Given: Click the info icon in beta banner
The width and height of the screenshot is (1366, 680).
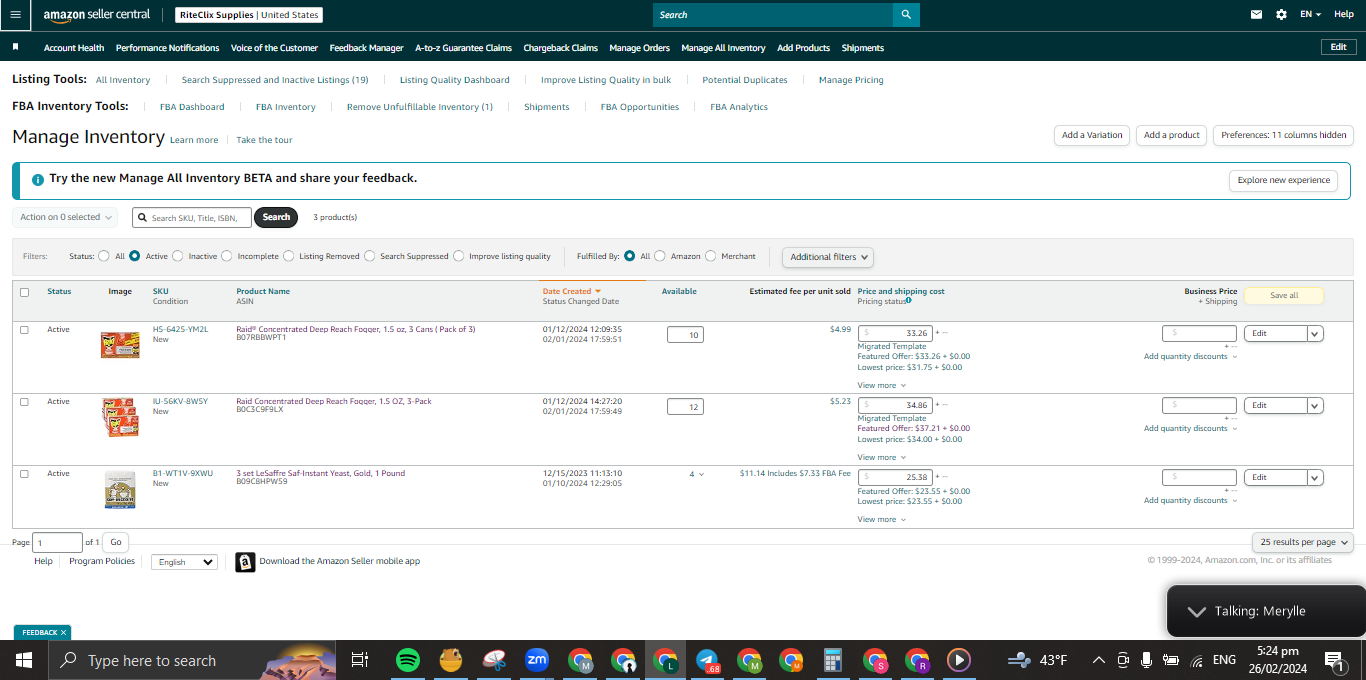Looking at the screenshot, I should [38, 180].
